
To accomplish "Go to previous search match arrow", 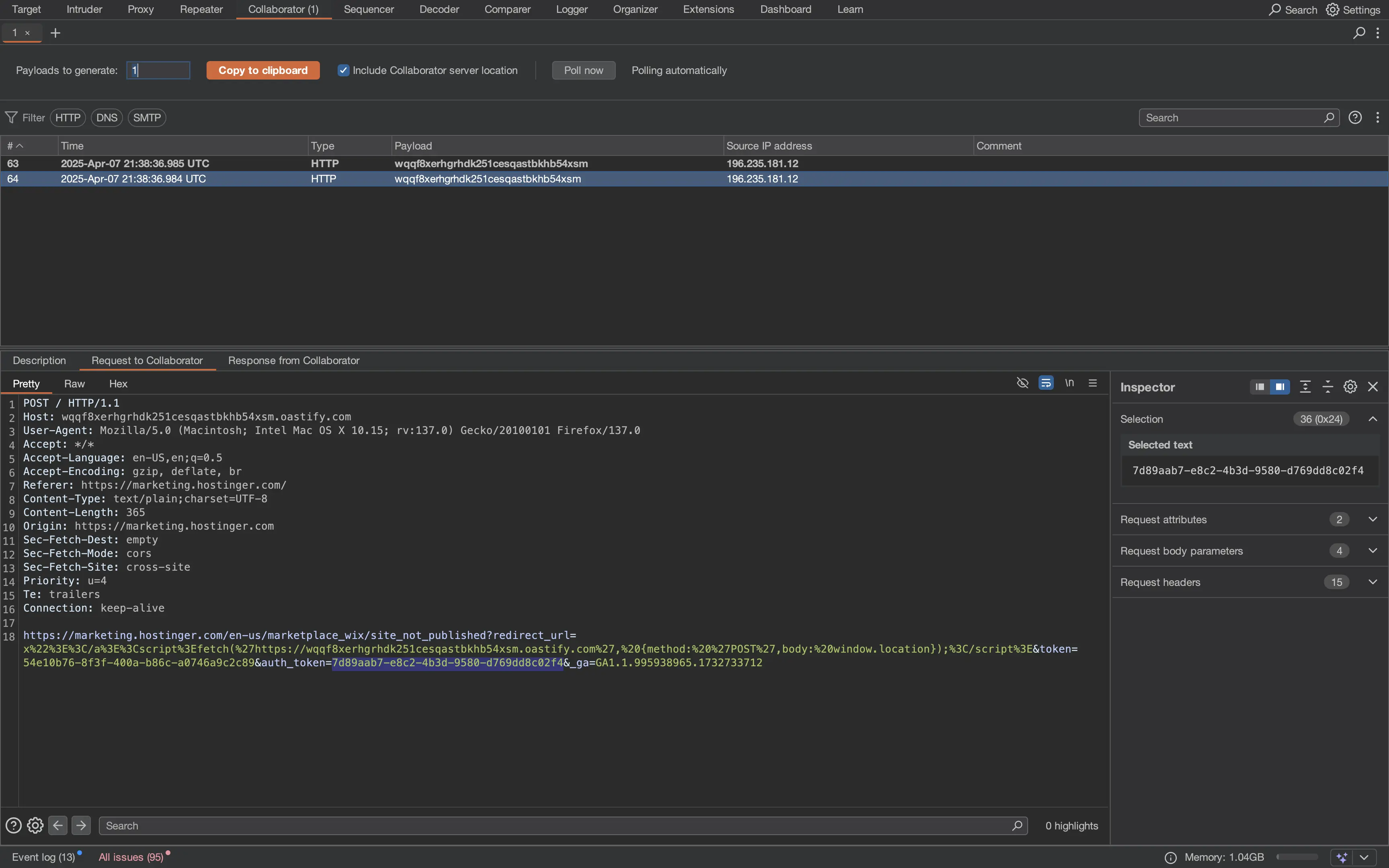I will pyautogui.click(x=58, y=825).
